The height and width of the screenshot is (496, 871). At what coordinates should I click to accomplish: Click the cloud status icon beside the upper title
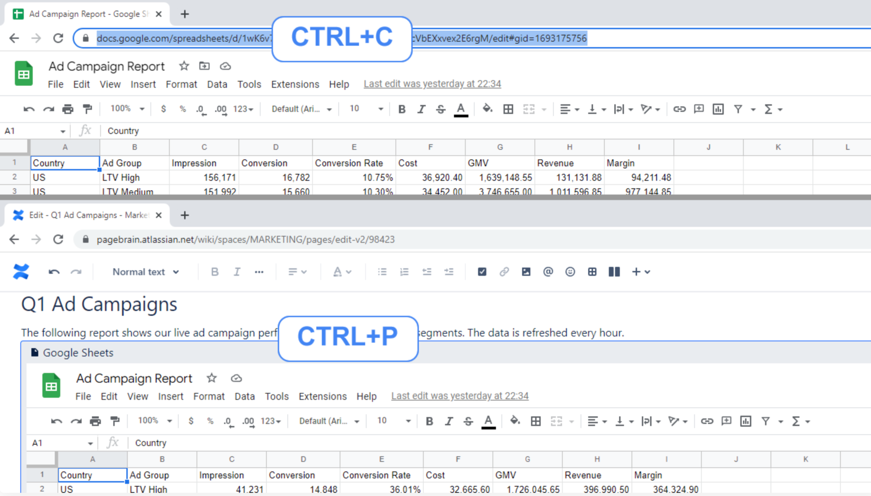tap(225, 66)
